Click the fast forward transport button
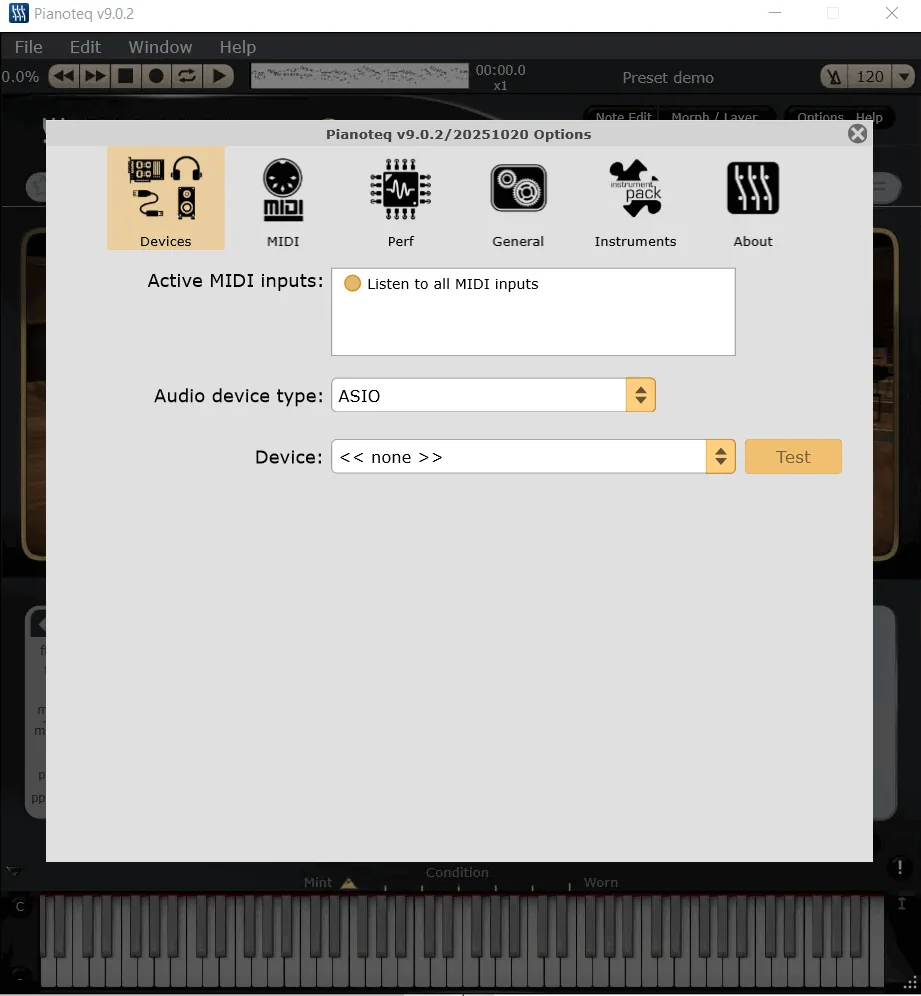This screenshot has width=921, height=996. coord(95,76)
